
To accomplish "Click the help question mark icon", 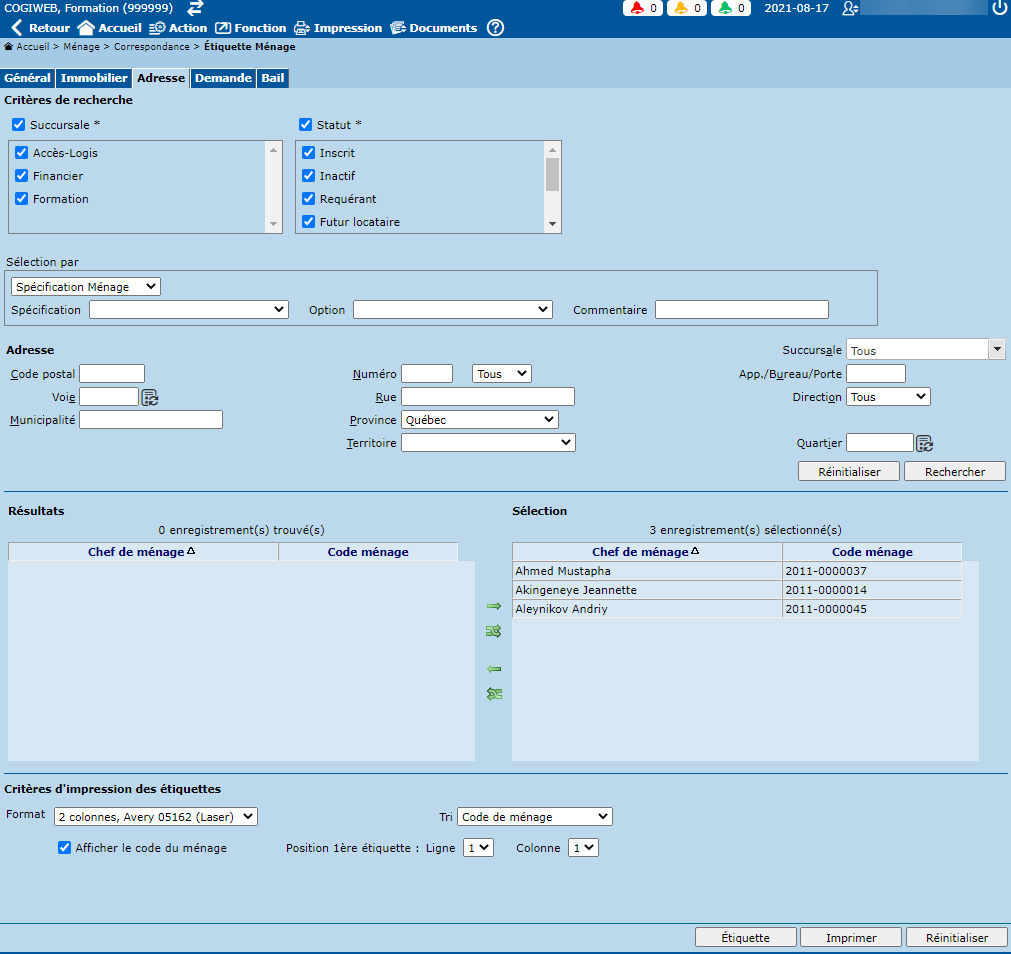I will 495,28.
